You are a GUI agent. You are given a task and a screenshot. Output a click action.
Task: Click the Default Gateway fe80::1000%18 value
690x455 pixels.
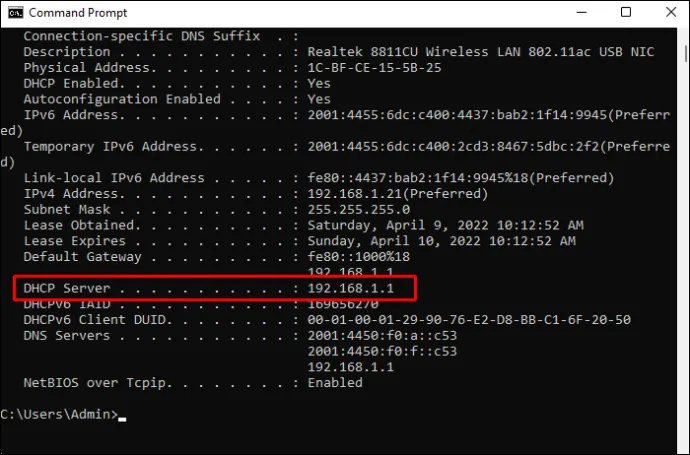pyautogui.click(x=358, y=257)
